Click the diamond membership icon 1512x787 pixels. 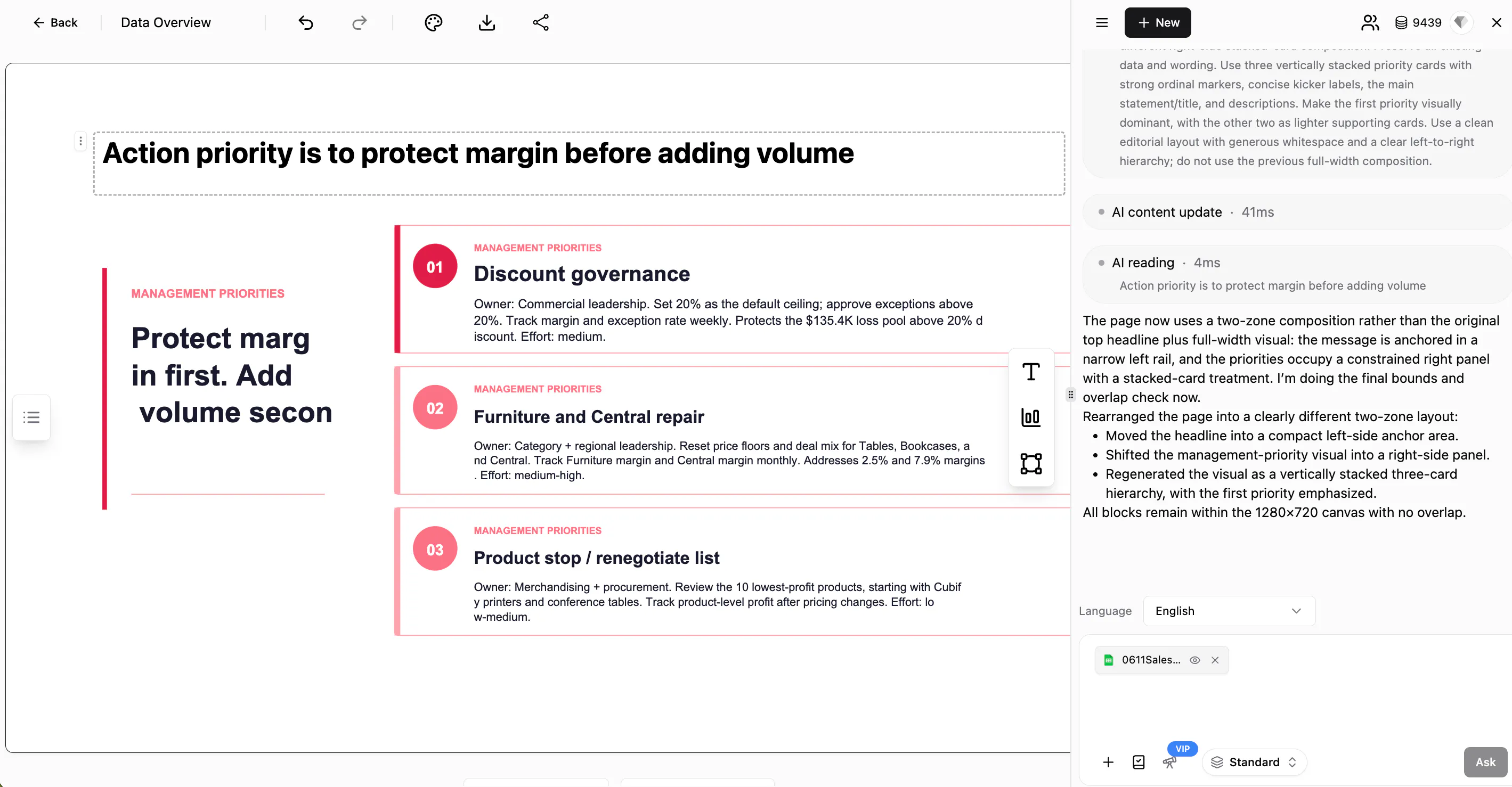click(x=1461, y=22)
